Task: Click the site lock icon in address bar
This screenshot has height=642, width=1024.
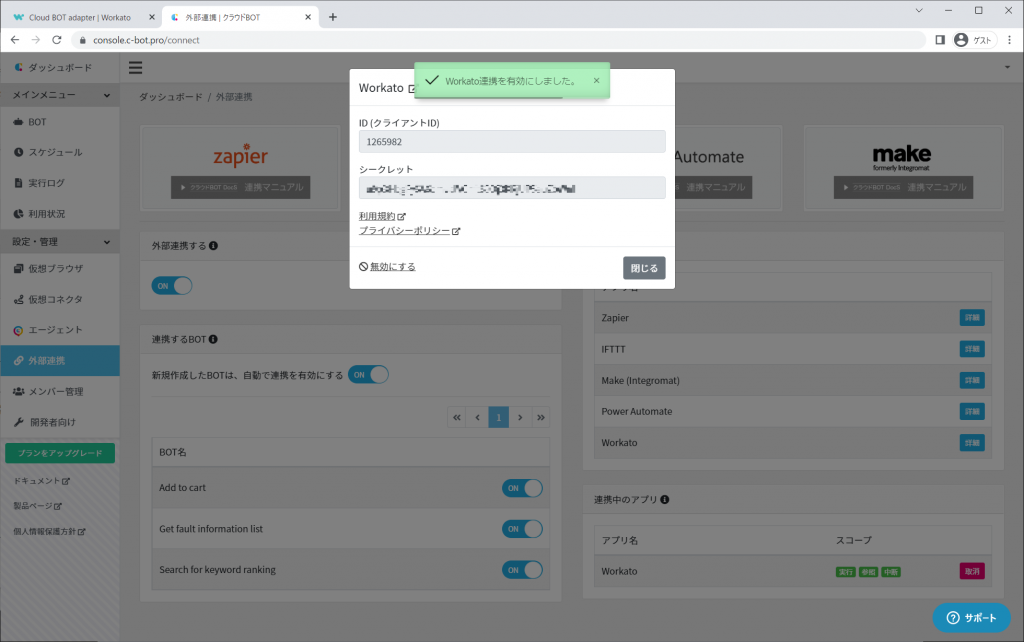Action: [x=82, y=40]
